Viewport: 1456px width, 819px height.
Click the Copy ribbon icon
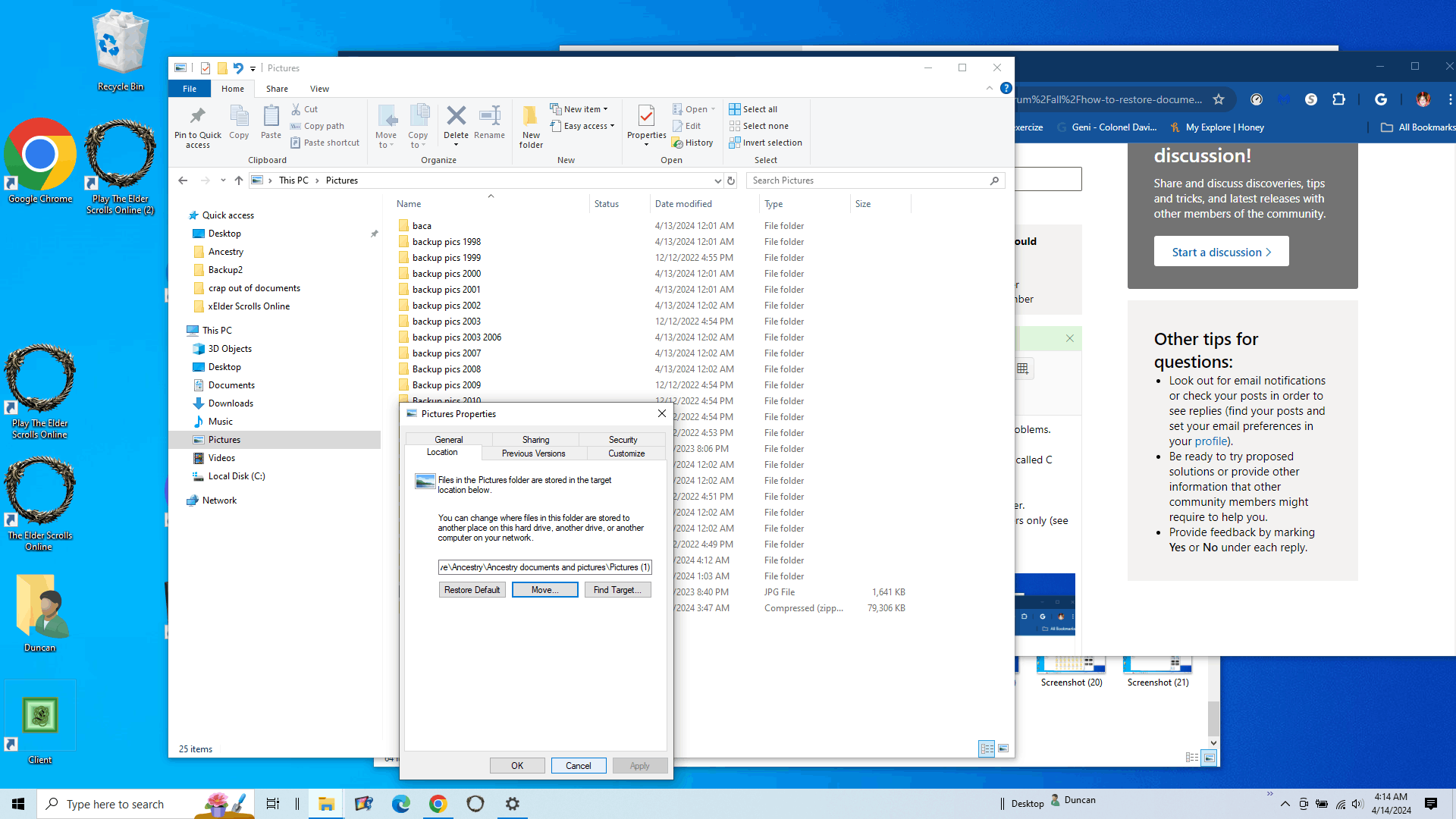tap(239, 123)
